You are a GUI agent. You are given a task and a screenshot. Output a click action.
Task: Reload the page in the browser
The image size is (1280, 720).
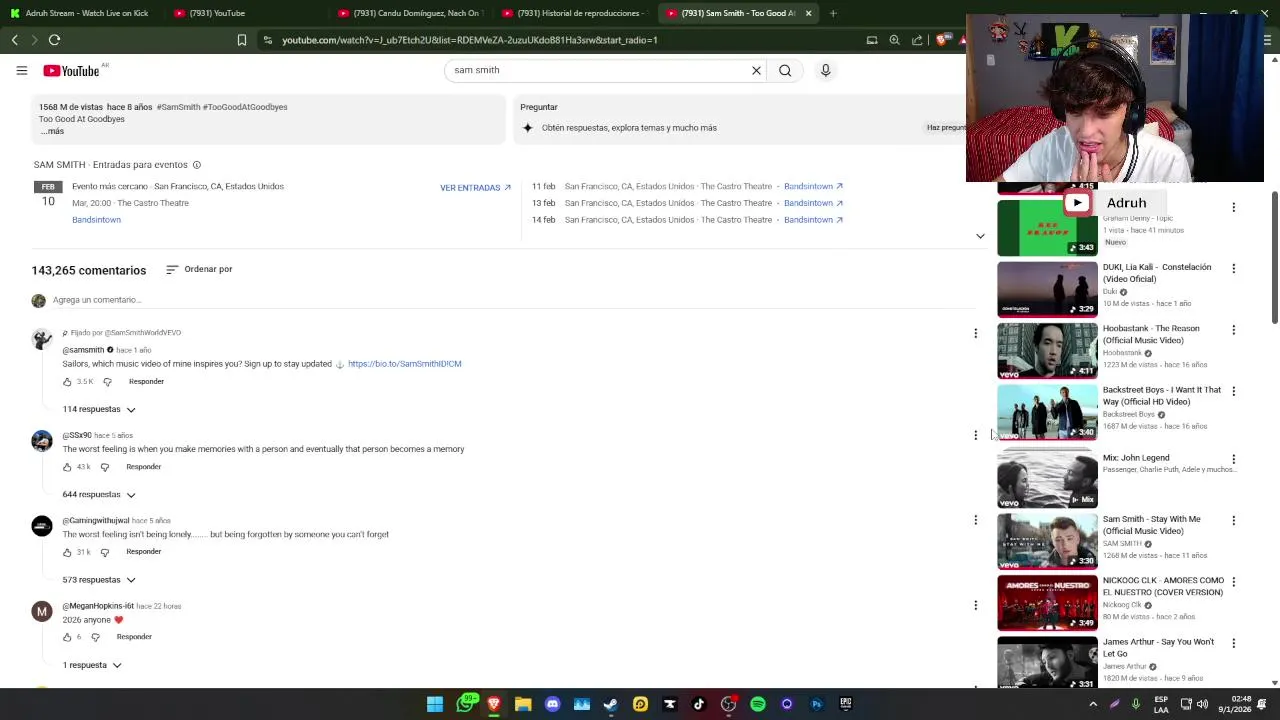coord(54,40)
